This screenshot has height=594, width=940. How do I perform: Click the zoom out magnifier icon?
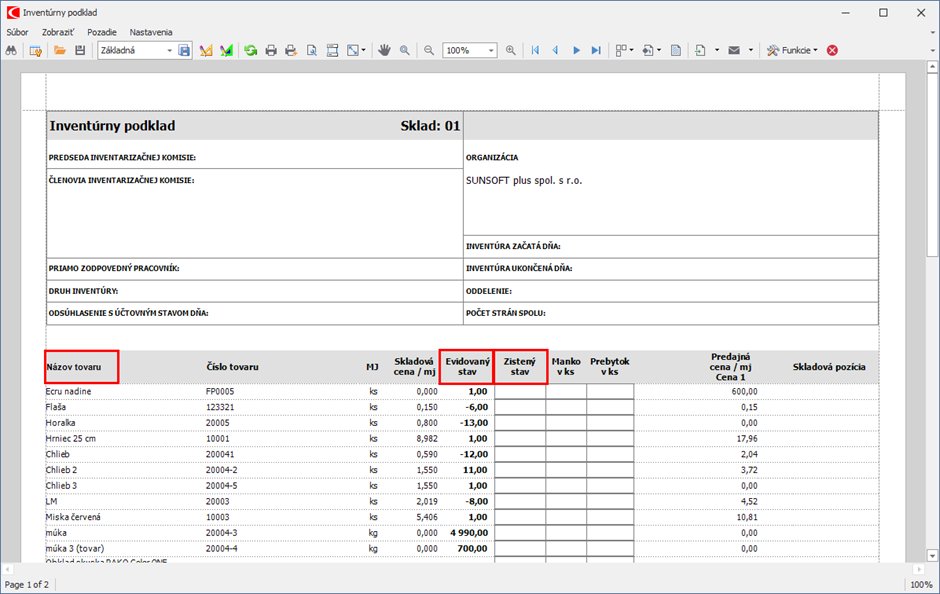click(x=429, y=50)
